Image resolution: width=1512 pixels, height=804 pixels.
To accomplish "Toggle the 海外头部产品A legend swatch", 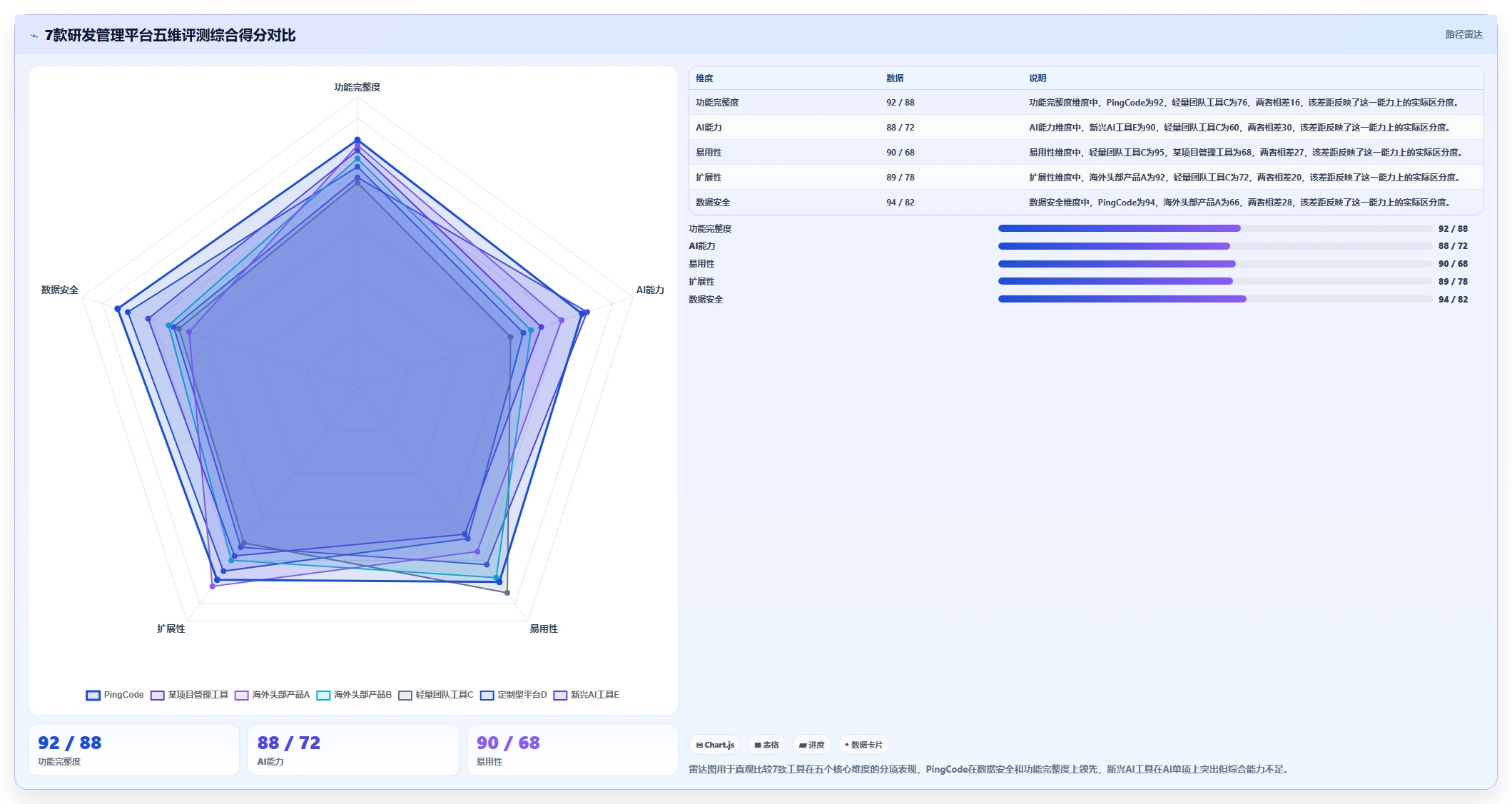I will pos(241,695).
